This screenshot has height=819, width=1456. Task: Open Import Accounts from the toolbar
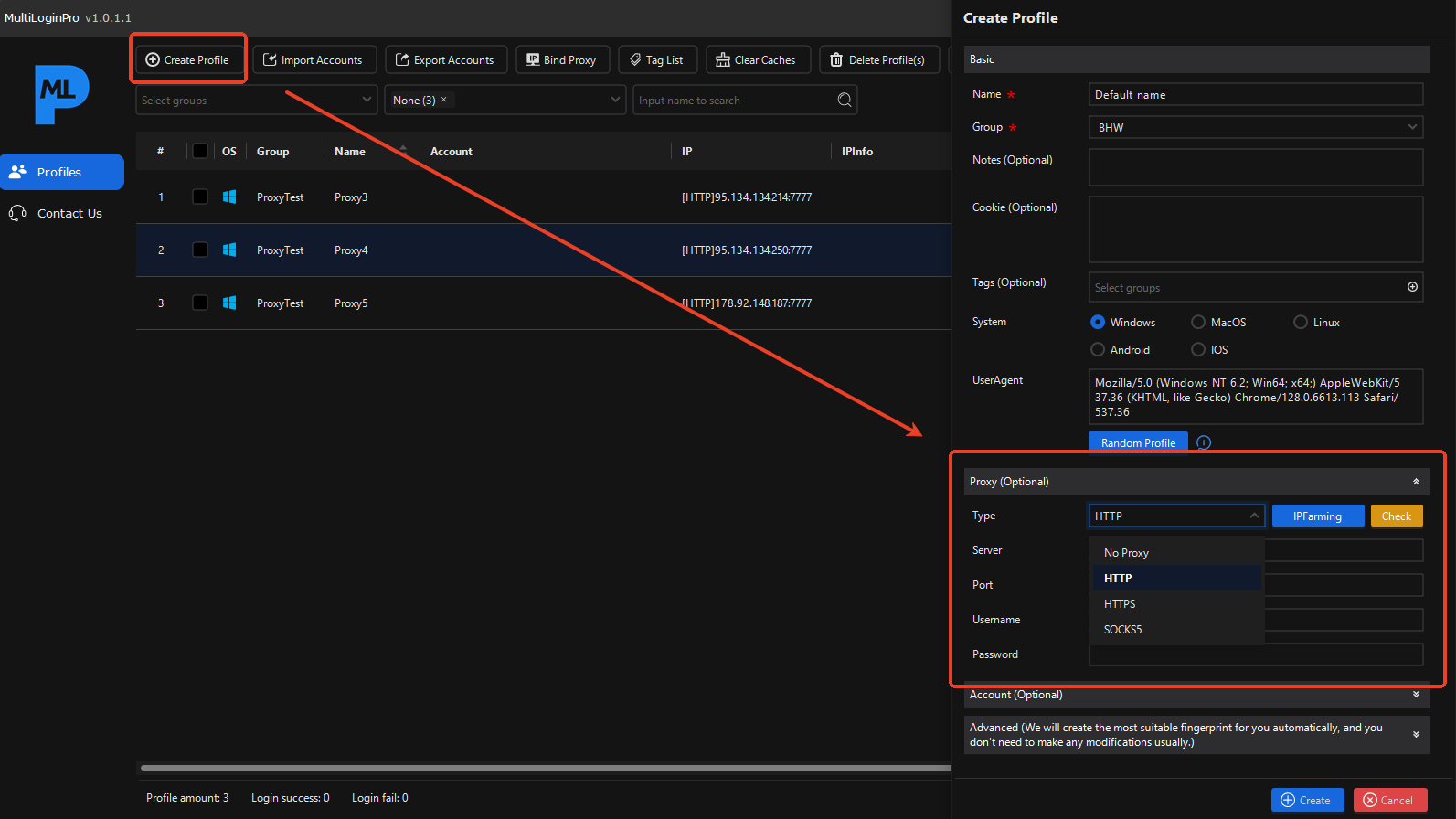[314, 59]
